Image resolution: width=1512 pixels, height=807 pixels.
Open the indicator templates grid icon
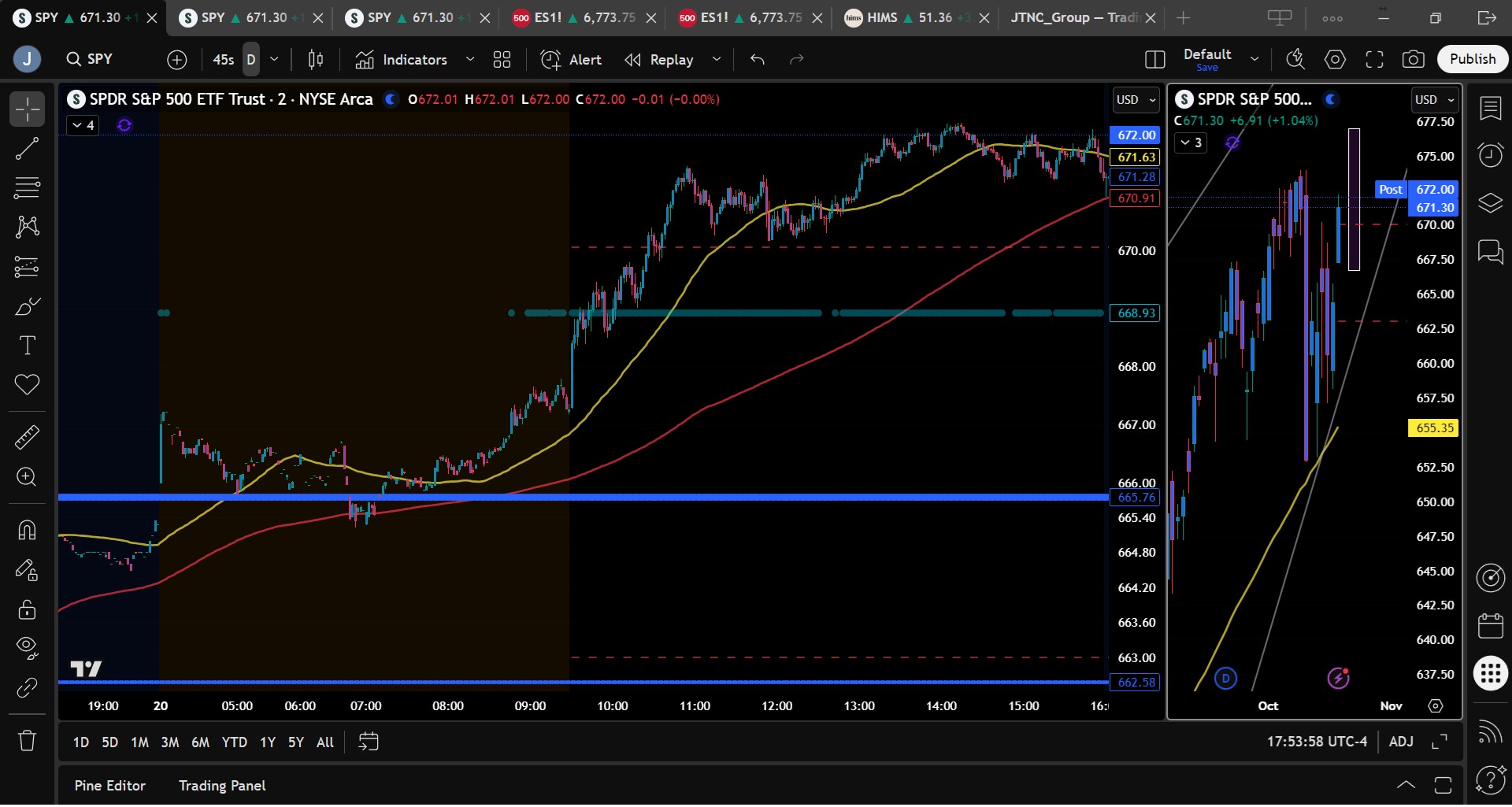tap(502, 59)
